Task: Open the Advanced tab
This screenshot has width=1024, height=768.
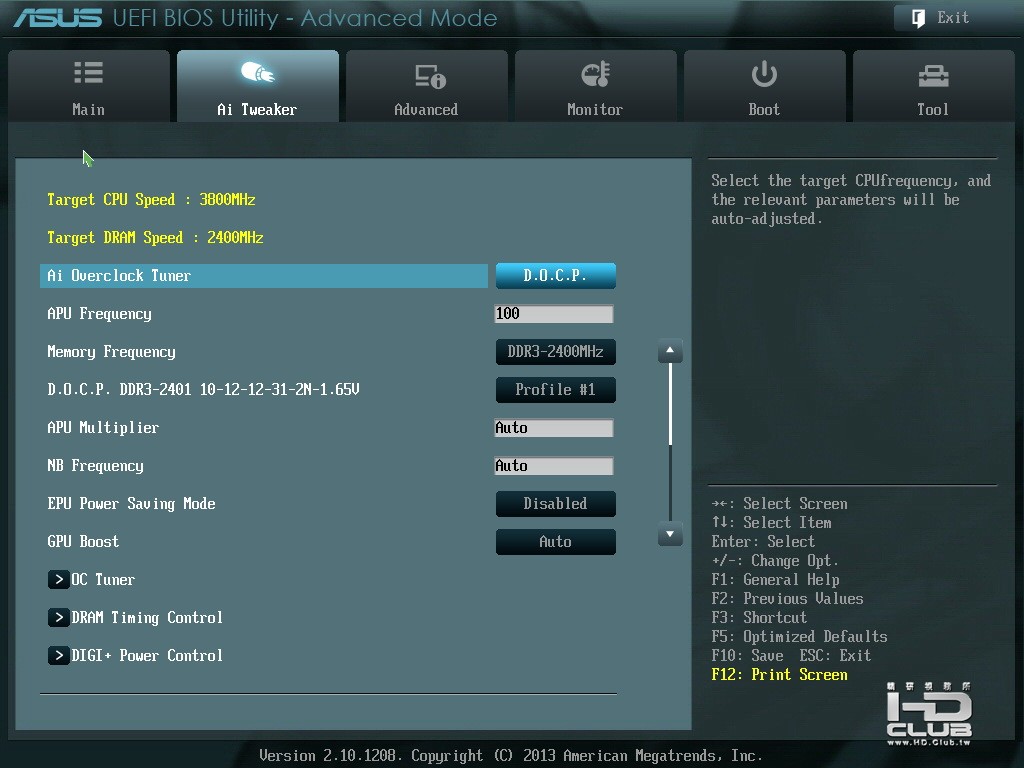Action: tap(426, 86)
